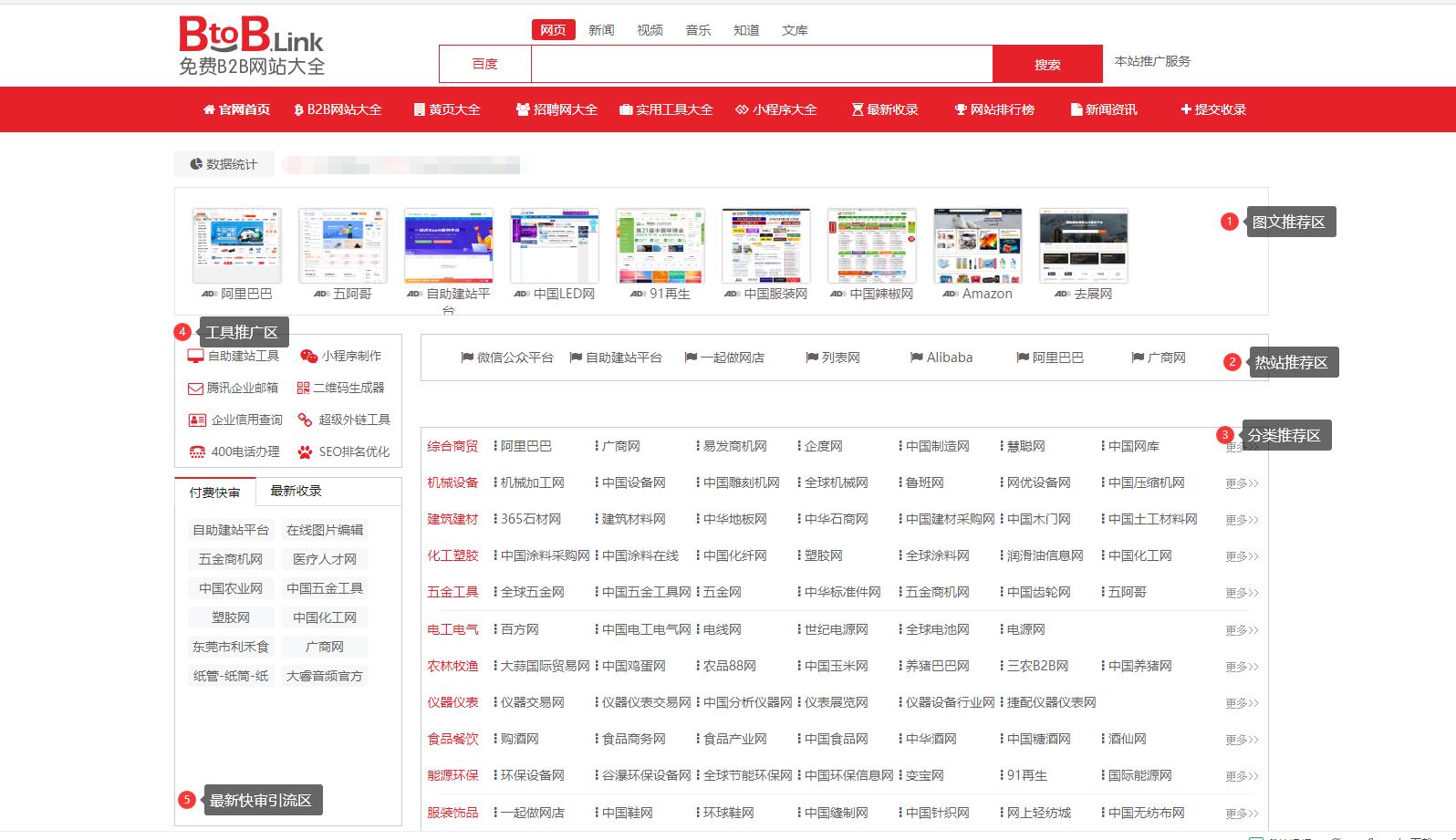Click 提交收录 in the navbar
Viewport: 1456px width, 840px height.
tap(1213, 109)
